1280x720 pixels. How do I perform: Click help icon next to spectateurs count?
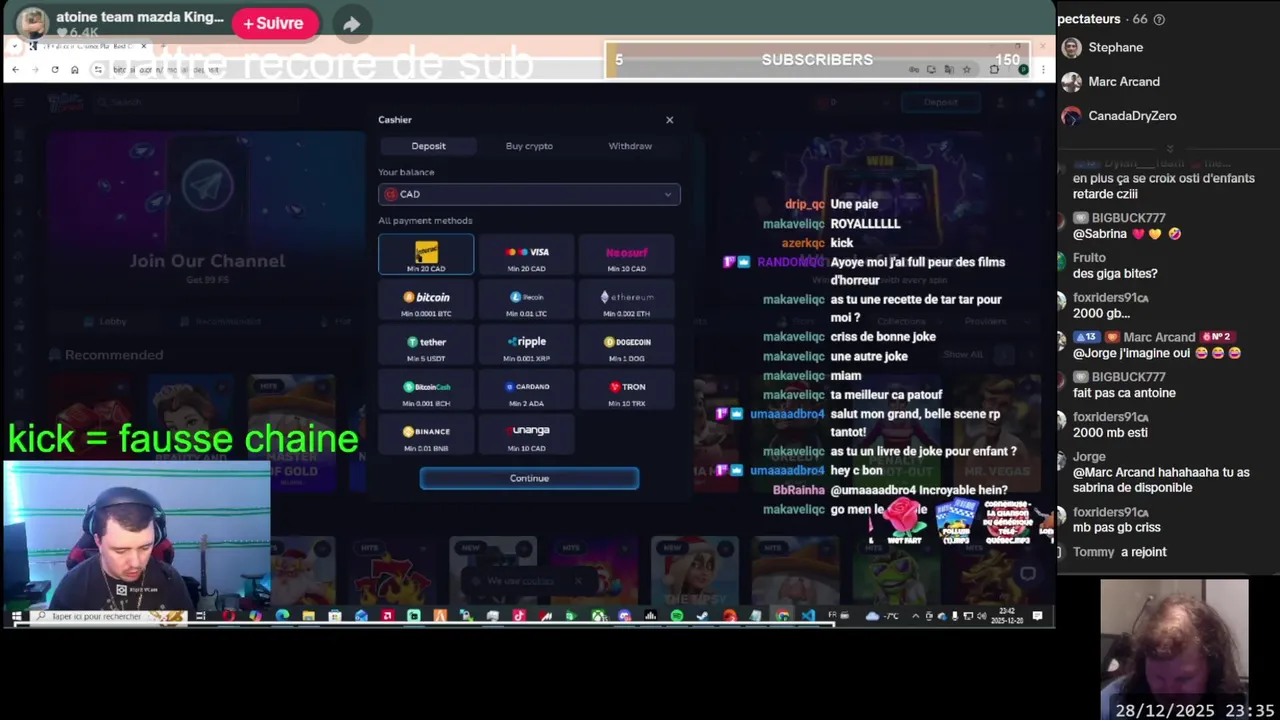(1159, 19)
